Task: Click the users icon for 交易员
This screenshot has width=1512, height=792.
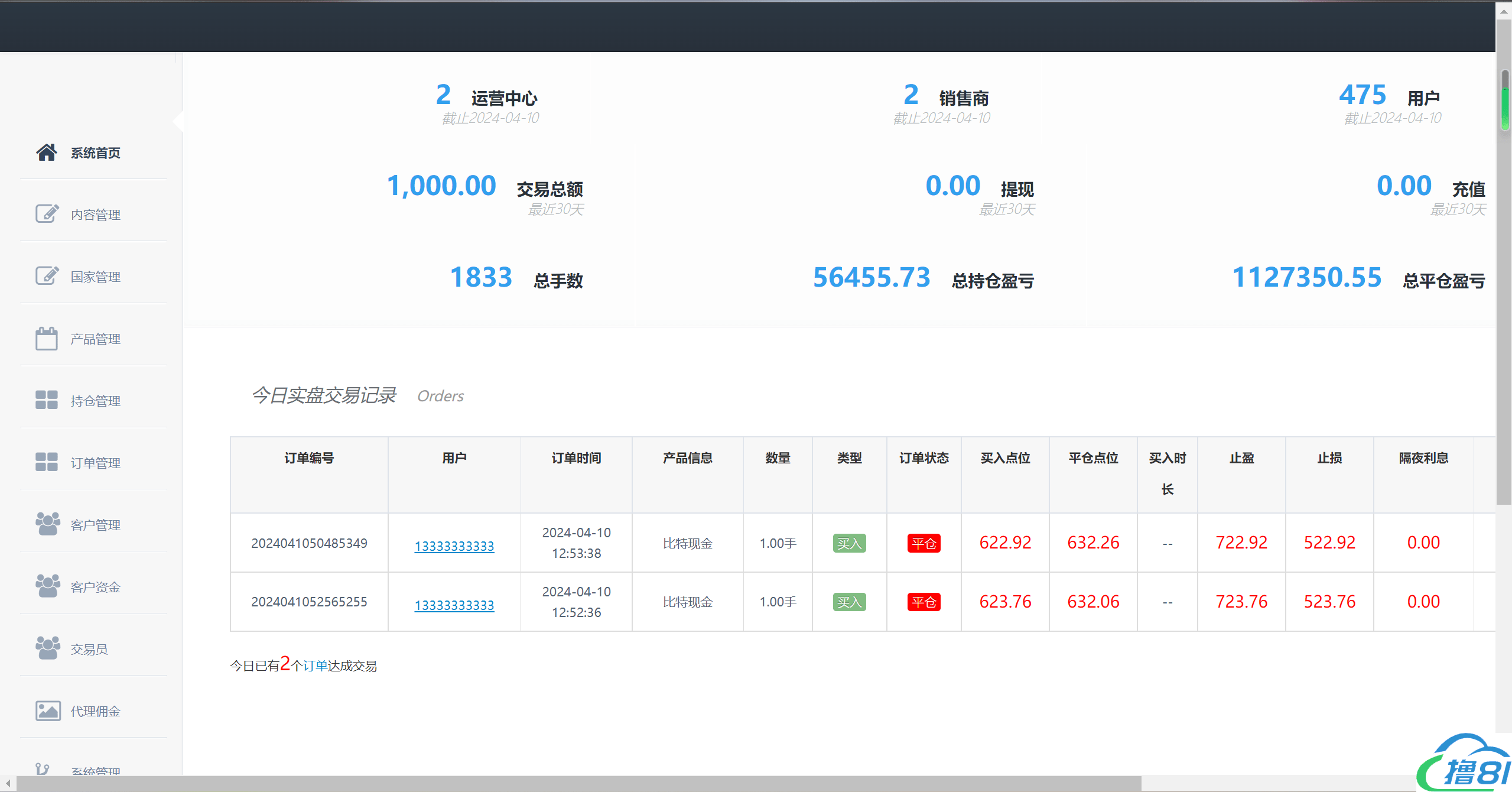Action: [x=48, y=648]
